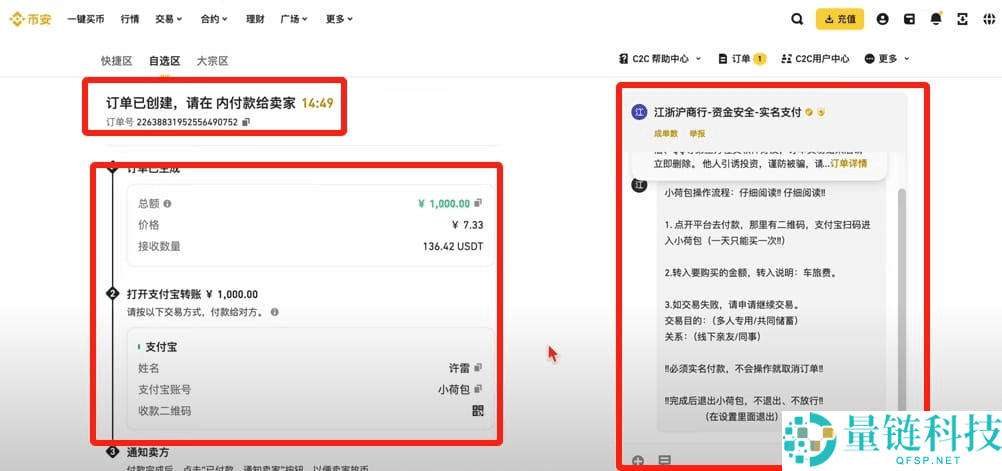Copy the 支付宝账号 小荷包
This screenshot has height=471, width=1002.
click(478, 389)
